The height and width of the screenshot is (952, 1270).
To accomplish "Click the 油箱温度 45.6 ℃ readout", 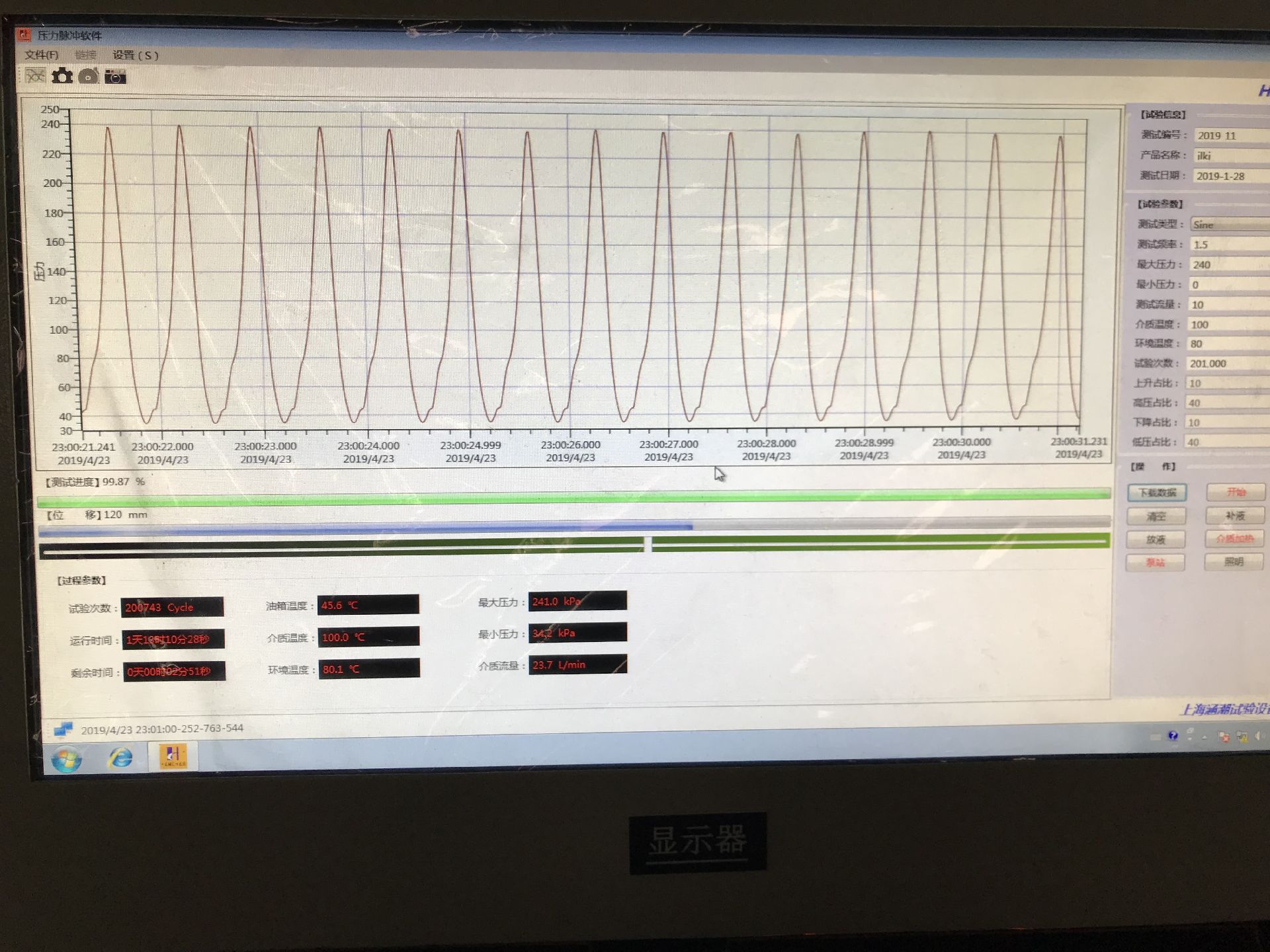I will pyautogui.click(x=368, y=604).
